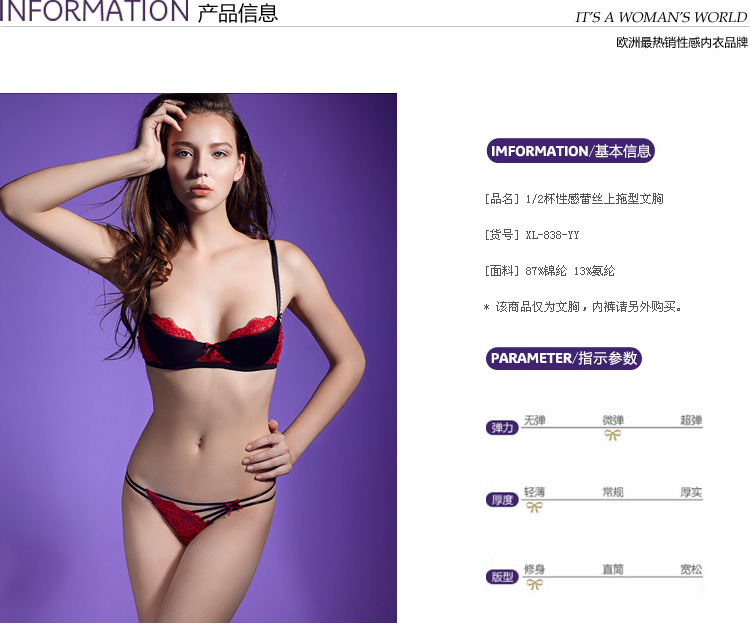Viewport: 750px width, 640px height.
Task: Select the 无弹 elasticity label
Action: tap(534, 420)
